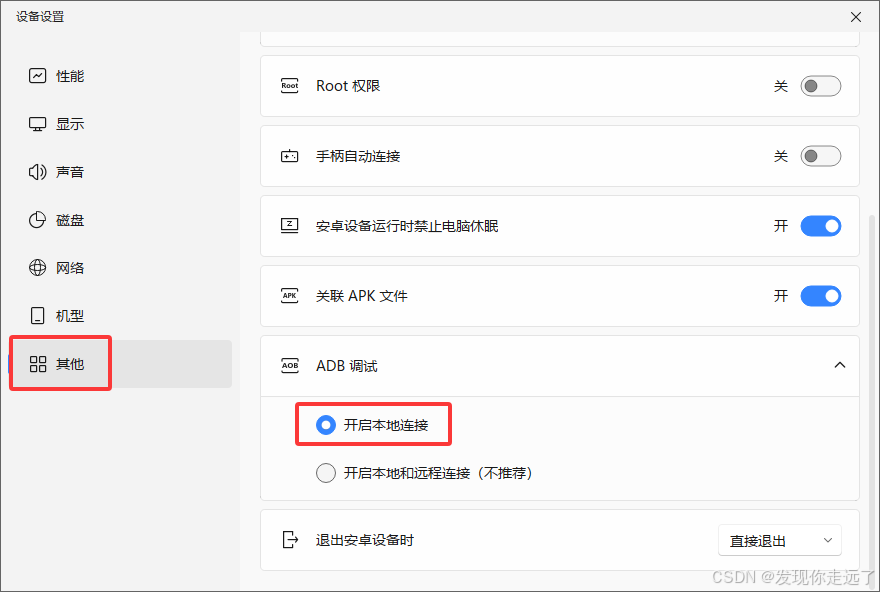Disable the 安卓设备运行时禁止电脑休眠 toggle

coord(821,226)
